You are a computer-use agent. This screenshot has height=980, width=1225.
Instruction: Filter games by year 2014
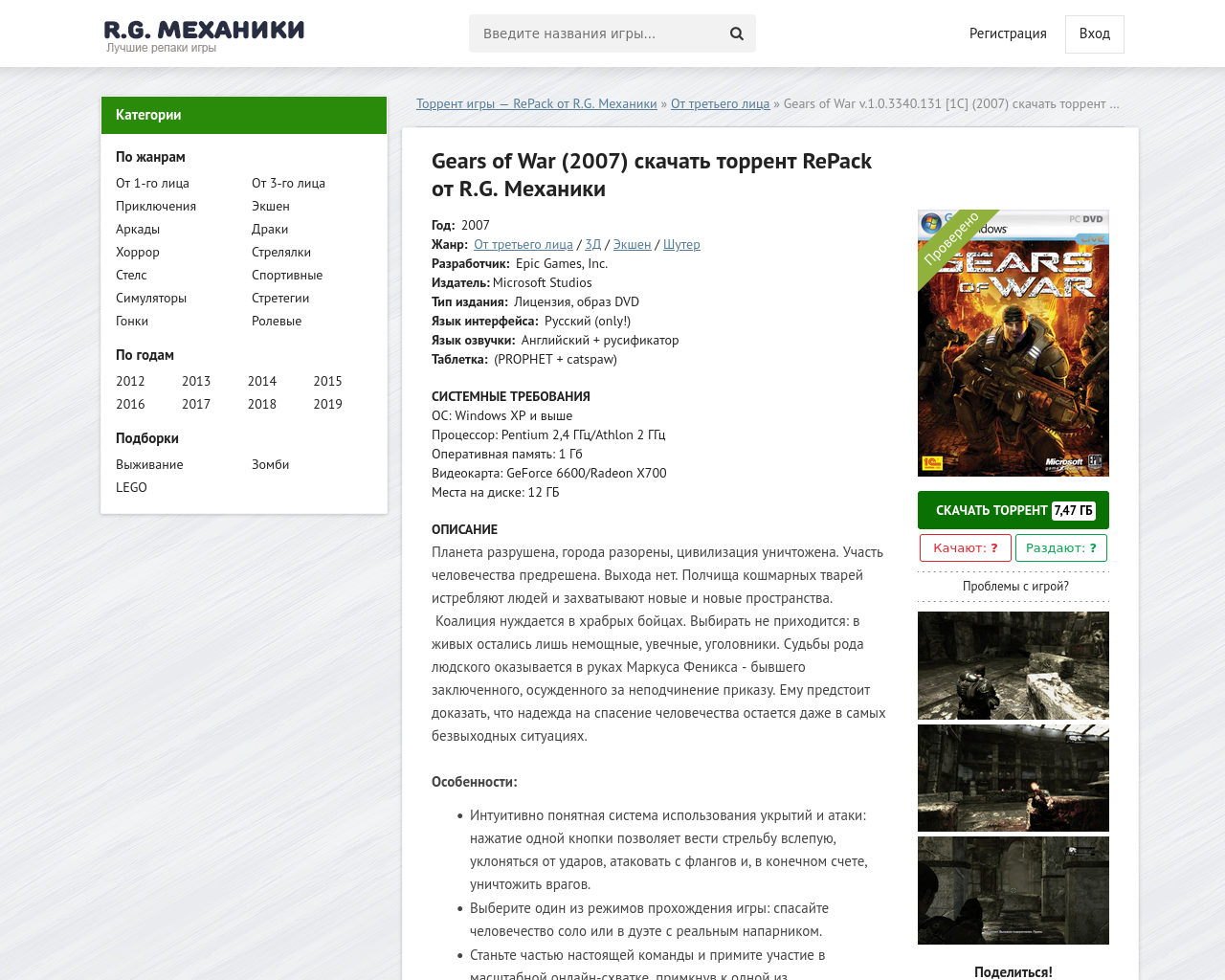click(262, 381)
